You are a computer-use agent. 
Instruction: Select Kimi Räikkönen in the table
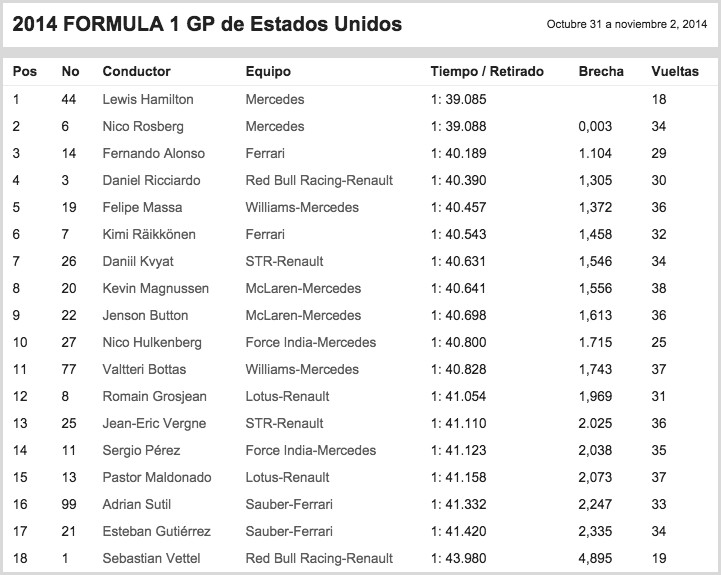pyautogui.click(x=150, y=235)
